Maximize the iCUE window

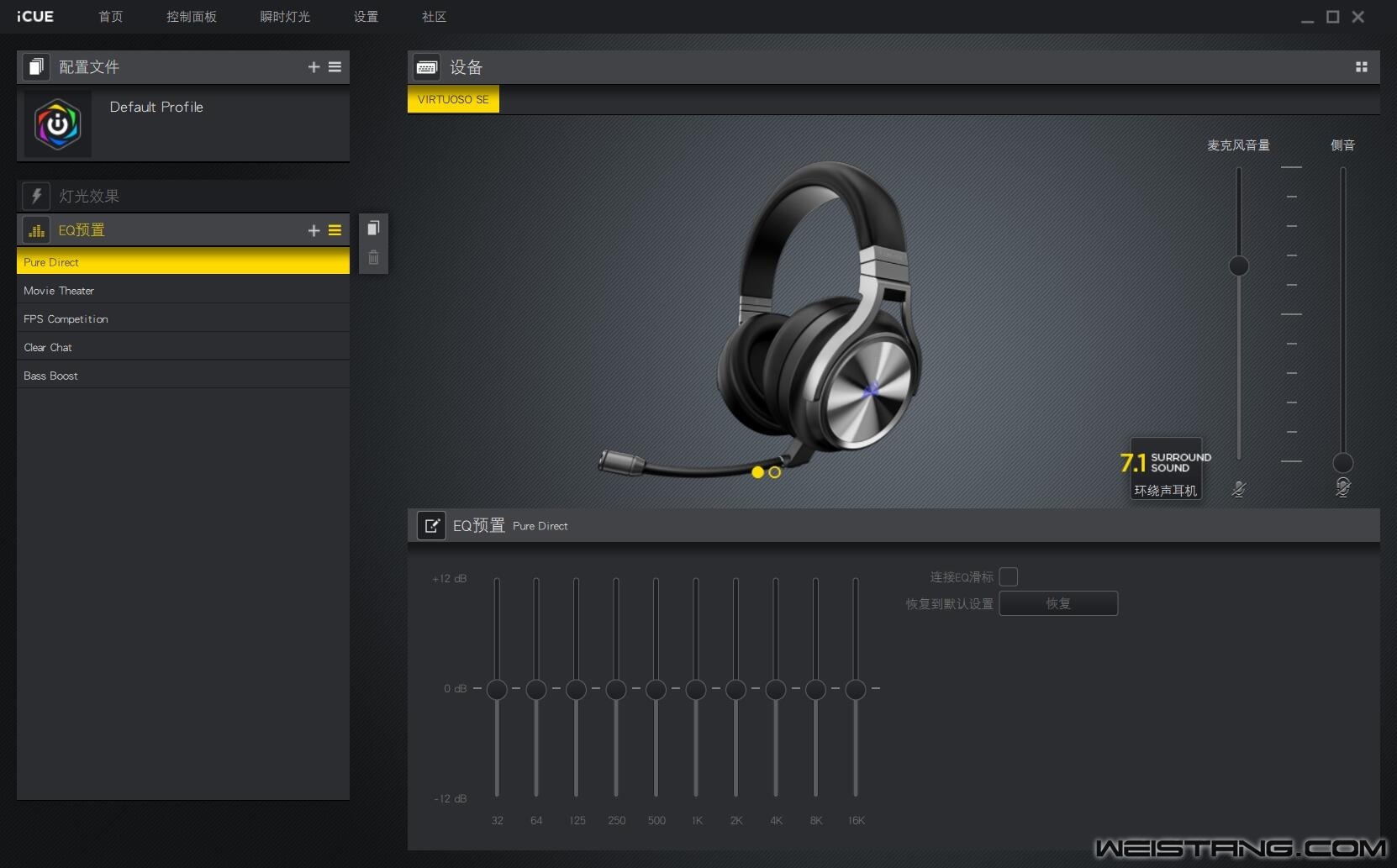(1332, 17)
